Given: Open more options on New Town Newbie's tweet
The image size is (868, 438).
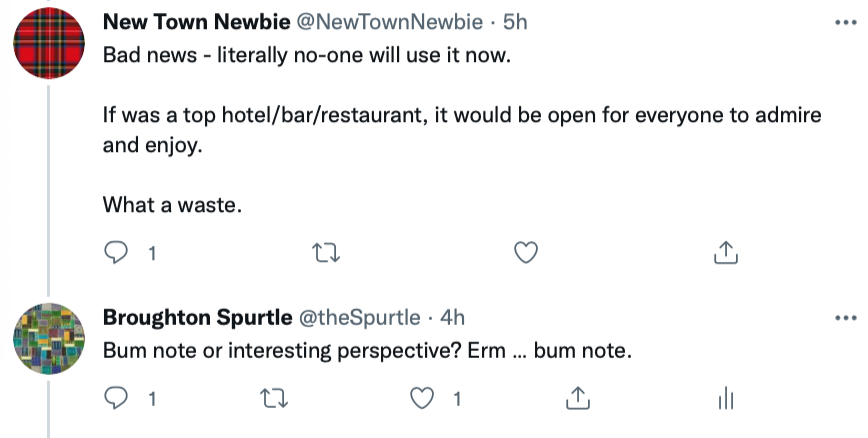Looking at the screenshot, I should tap(846, 23).
